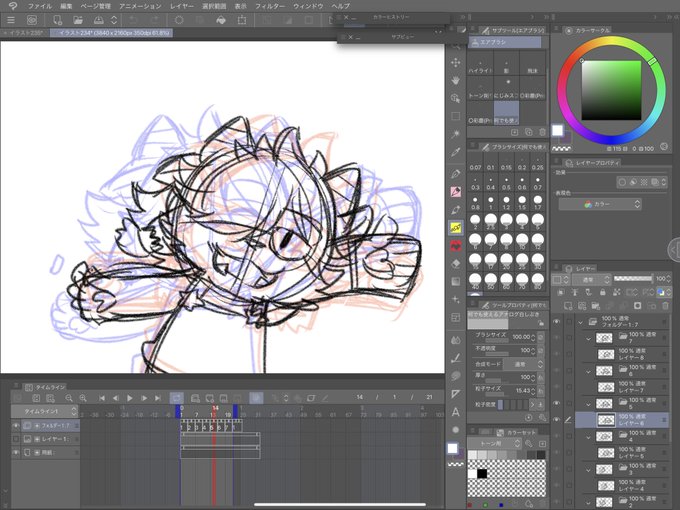Click the Fill bucket icon in command bar
Viewport: 680px width, 510px height.
click(221, 20)
